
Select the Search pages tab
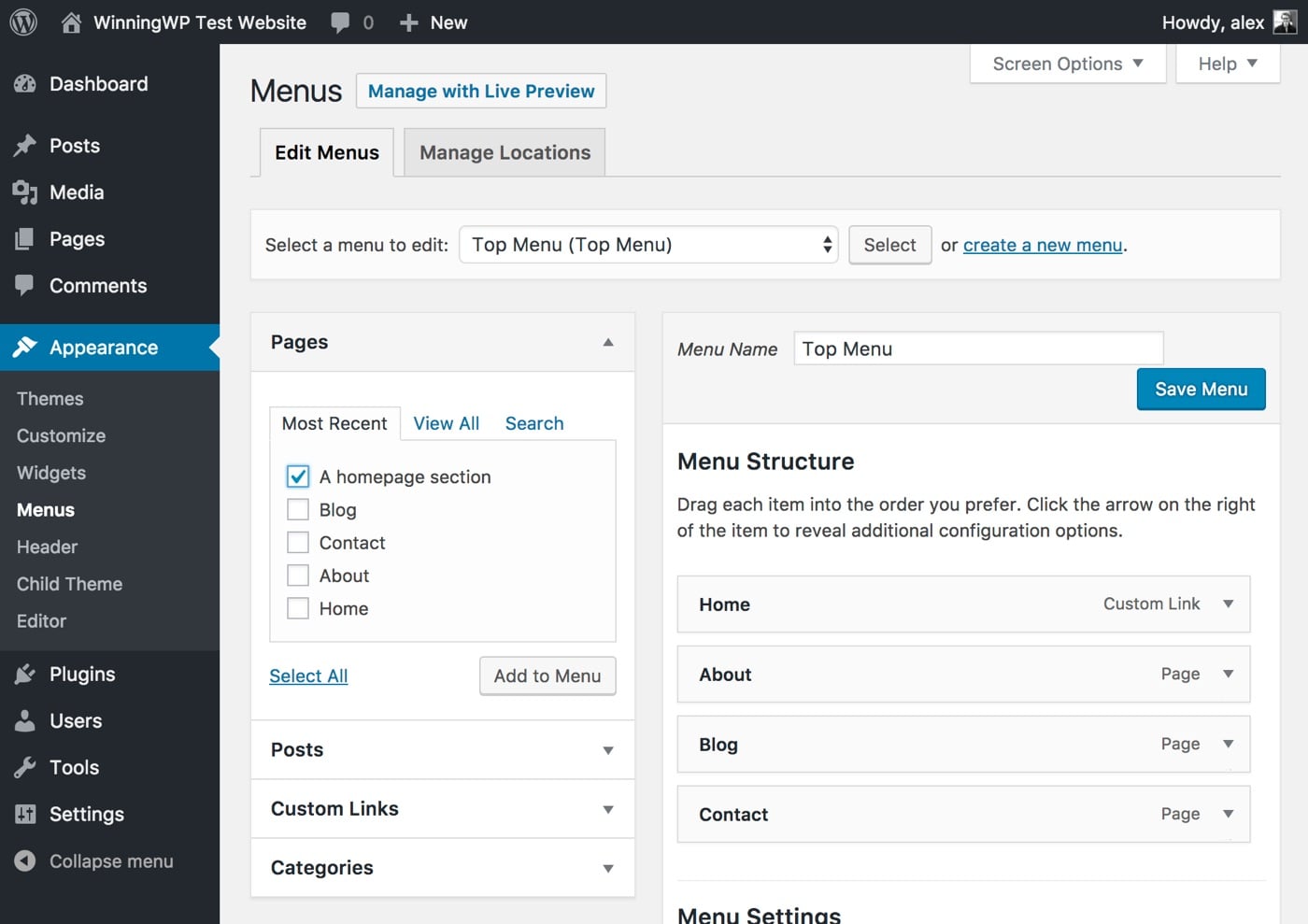pyautogui.click(x=534, y=423)
